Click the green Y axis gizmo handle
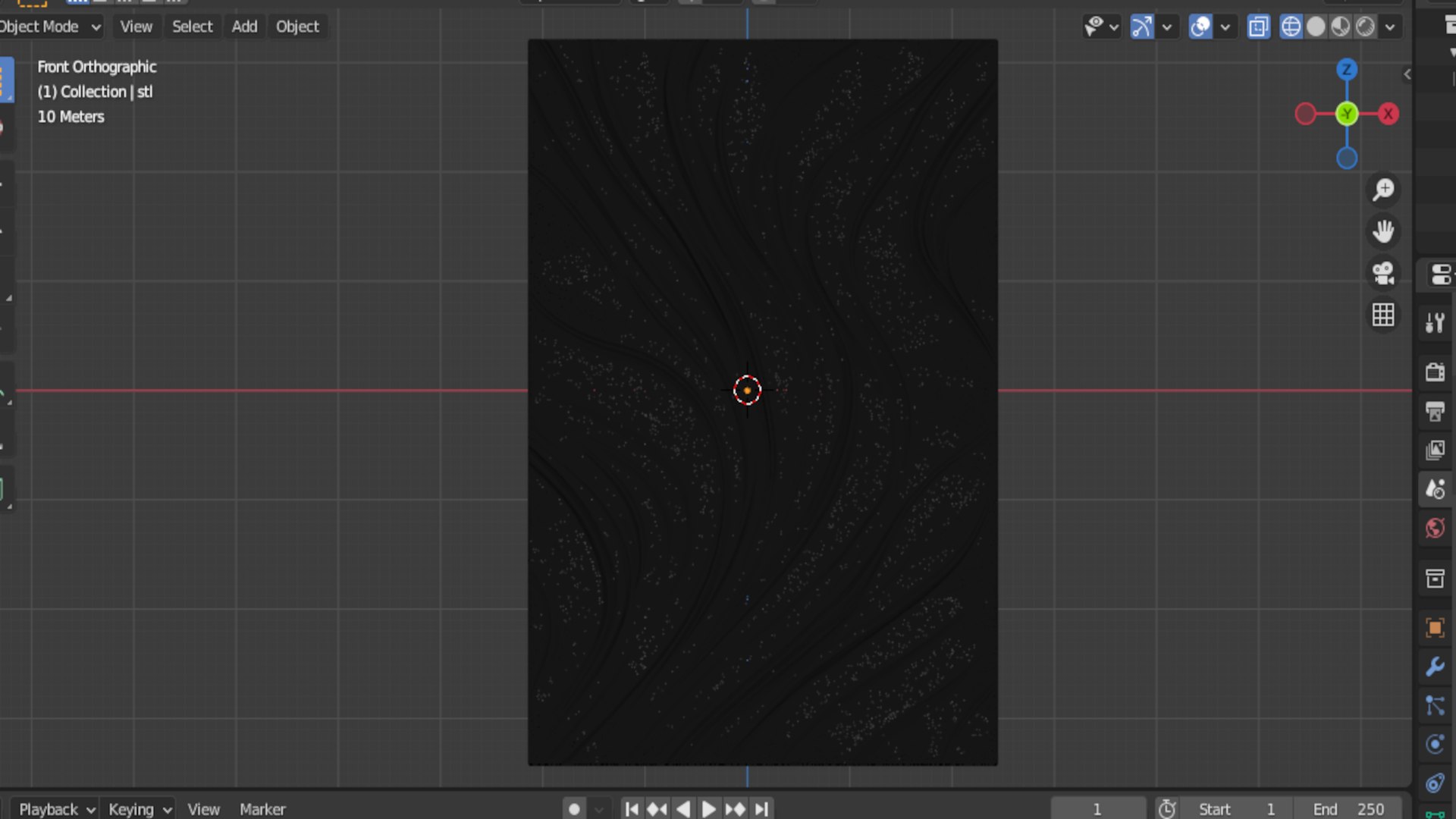1456x819 pixels. [x=1347, y=115]
